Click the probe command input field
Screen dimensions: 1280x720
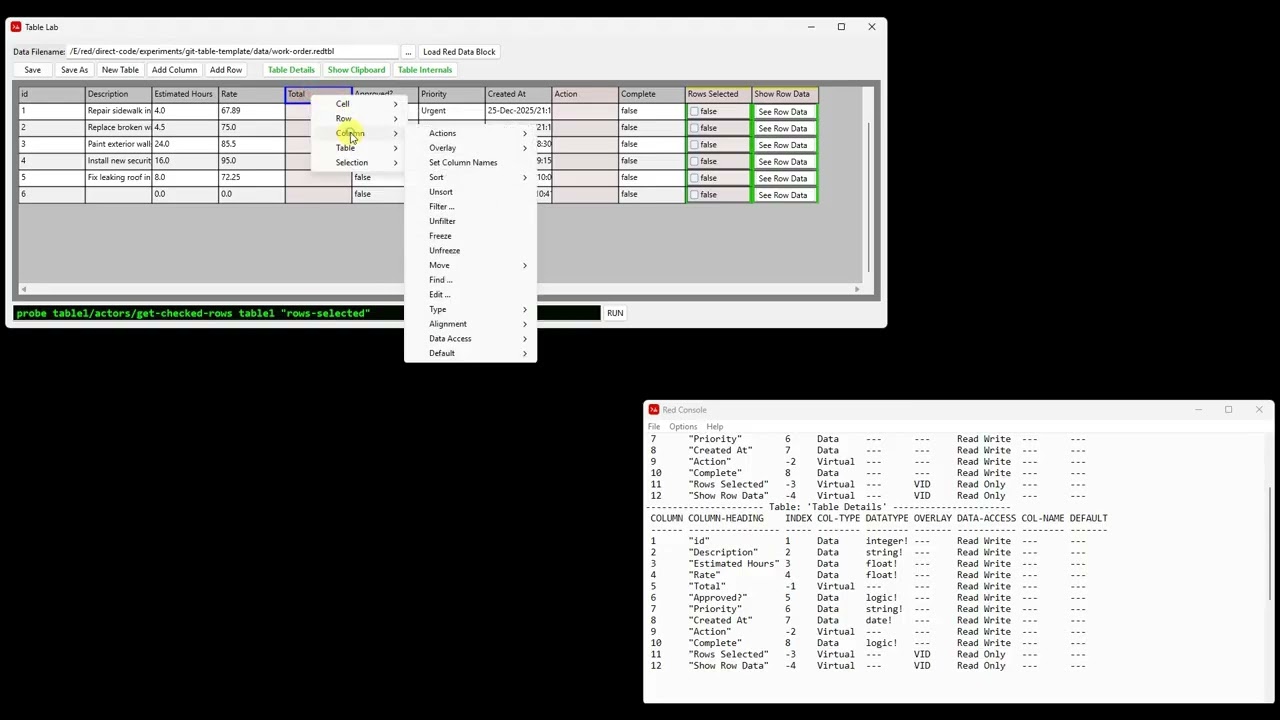(307, 313)
